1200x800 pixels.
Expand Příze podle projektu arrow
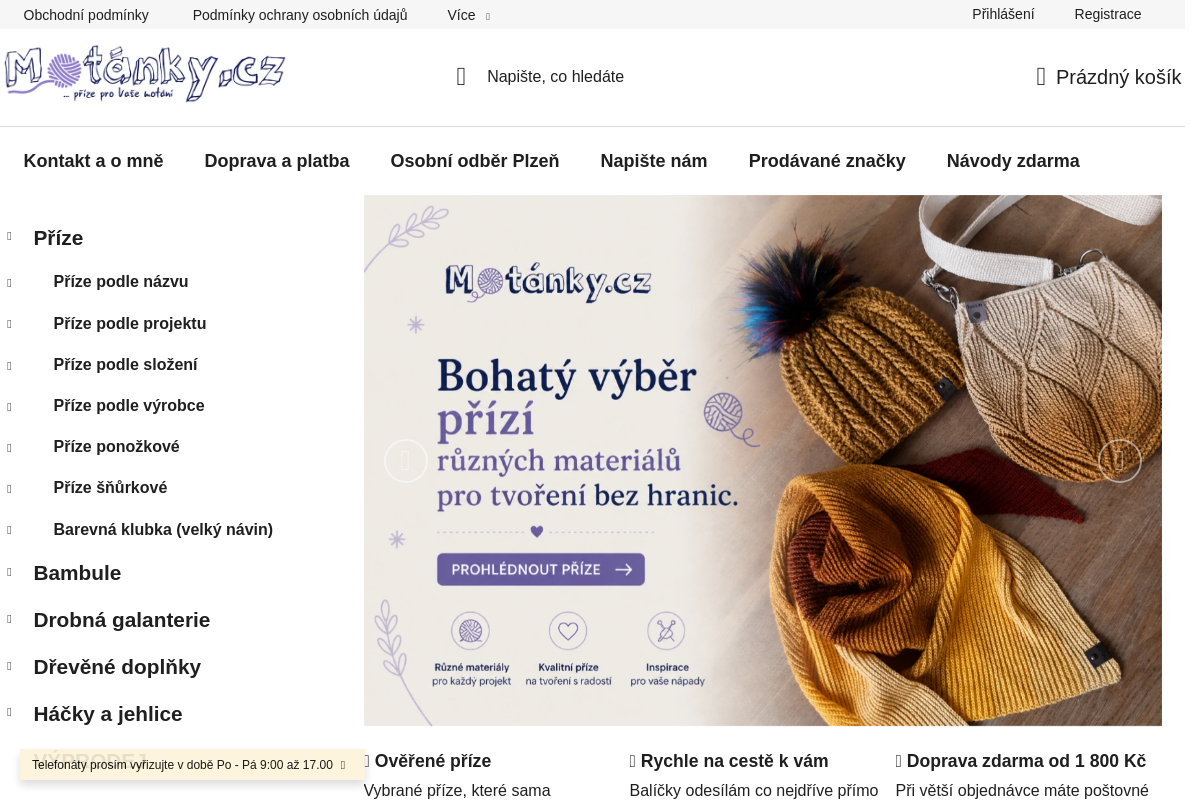(9, 324)
